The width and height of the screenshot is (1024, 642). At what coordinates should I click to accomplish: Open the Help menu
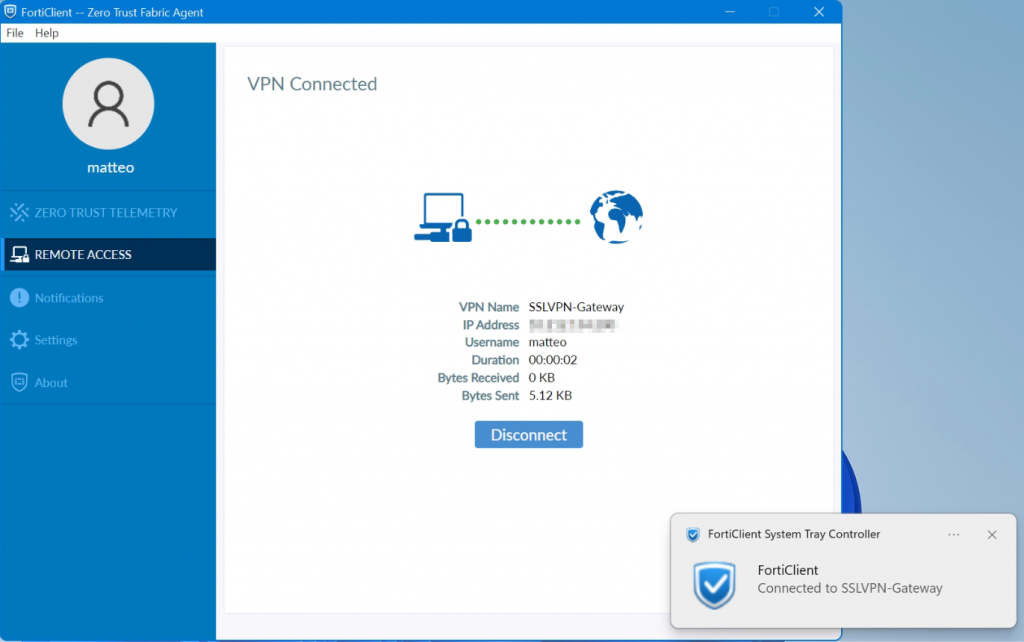point(46,32)
